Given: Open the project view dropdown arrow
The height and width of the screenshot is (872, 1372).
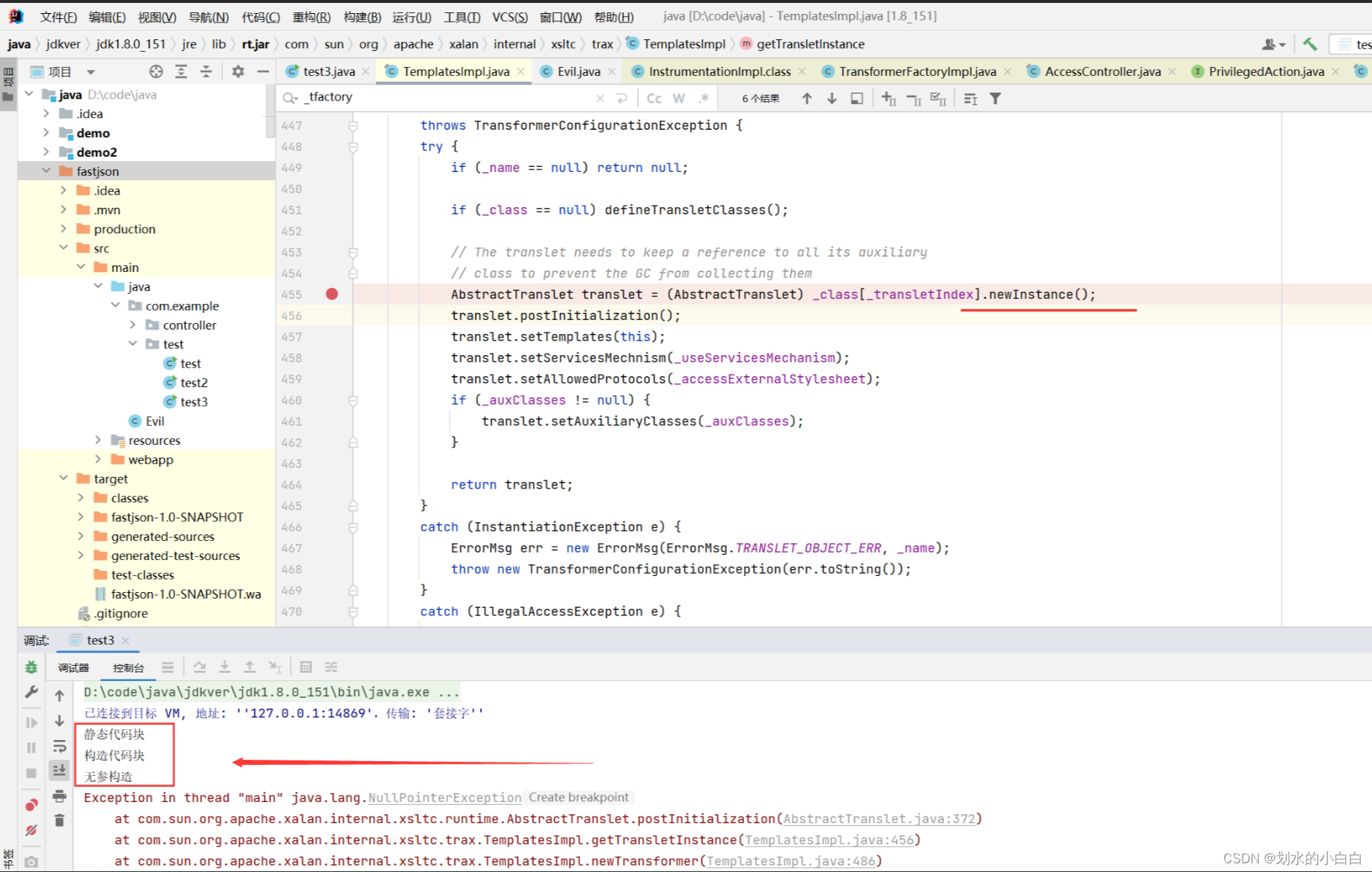Looking at the screenshot, I should 90,71.
